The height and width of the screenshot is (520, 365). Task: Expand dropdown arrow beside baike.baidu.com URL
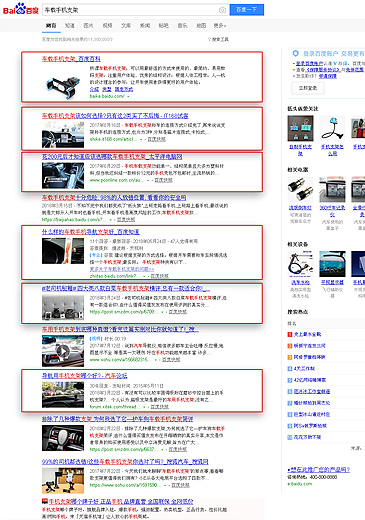pyautogui.click(x=128, y=96)
